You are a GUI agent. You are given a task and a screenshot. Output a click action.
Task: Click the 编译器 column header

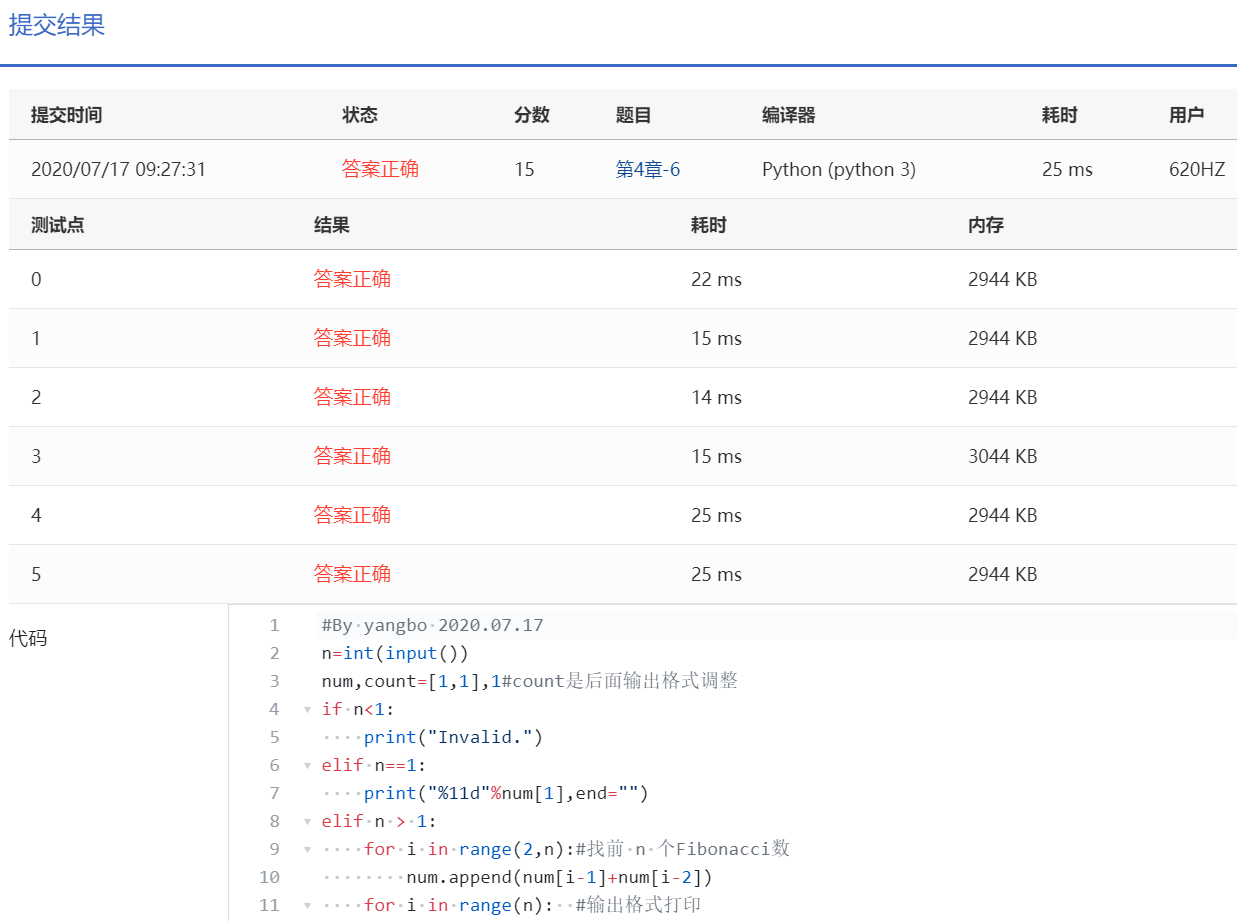pos(789,115)
